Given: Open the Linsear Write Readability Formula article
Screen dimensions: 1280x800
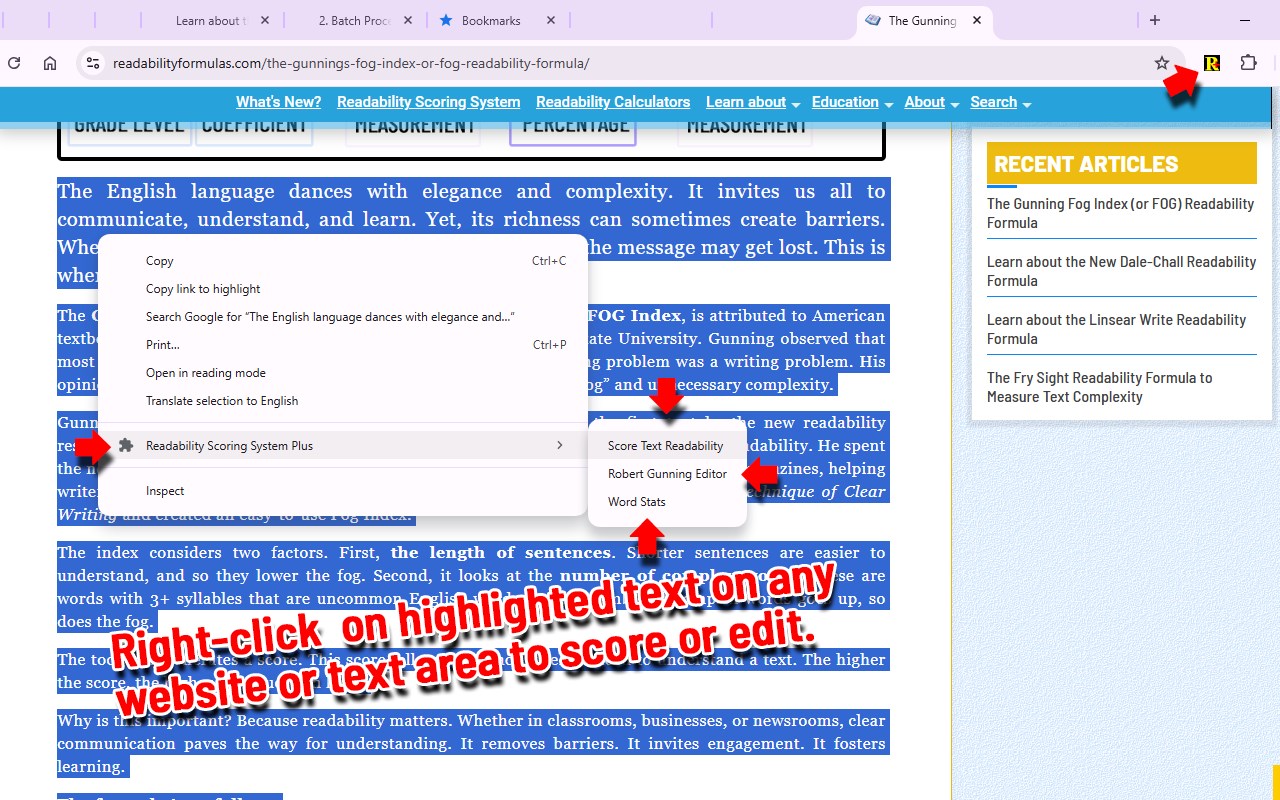Looking at the screenshot, I should [x=1116, y=329].
